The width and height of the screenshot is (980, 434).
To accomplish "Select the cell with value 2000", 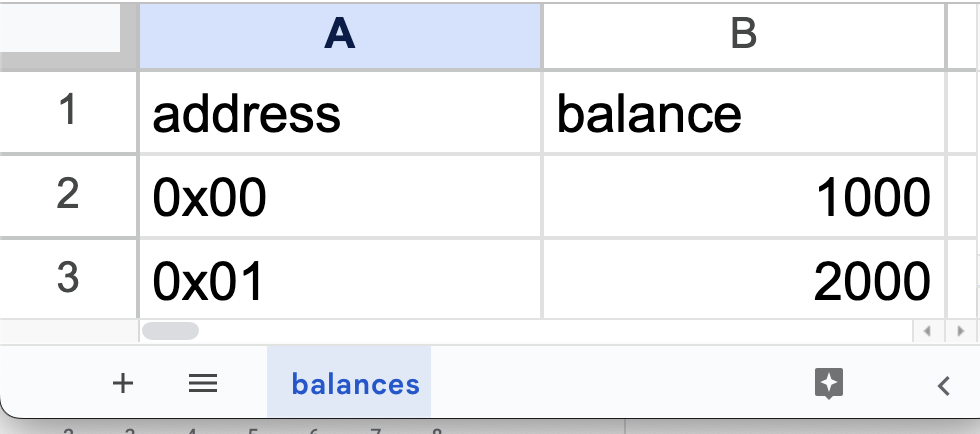I will click(744, 280).
